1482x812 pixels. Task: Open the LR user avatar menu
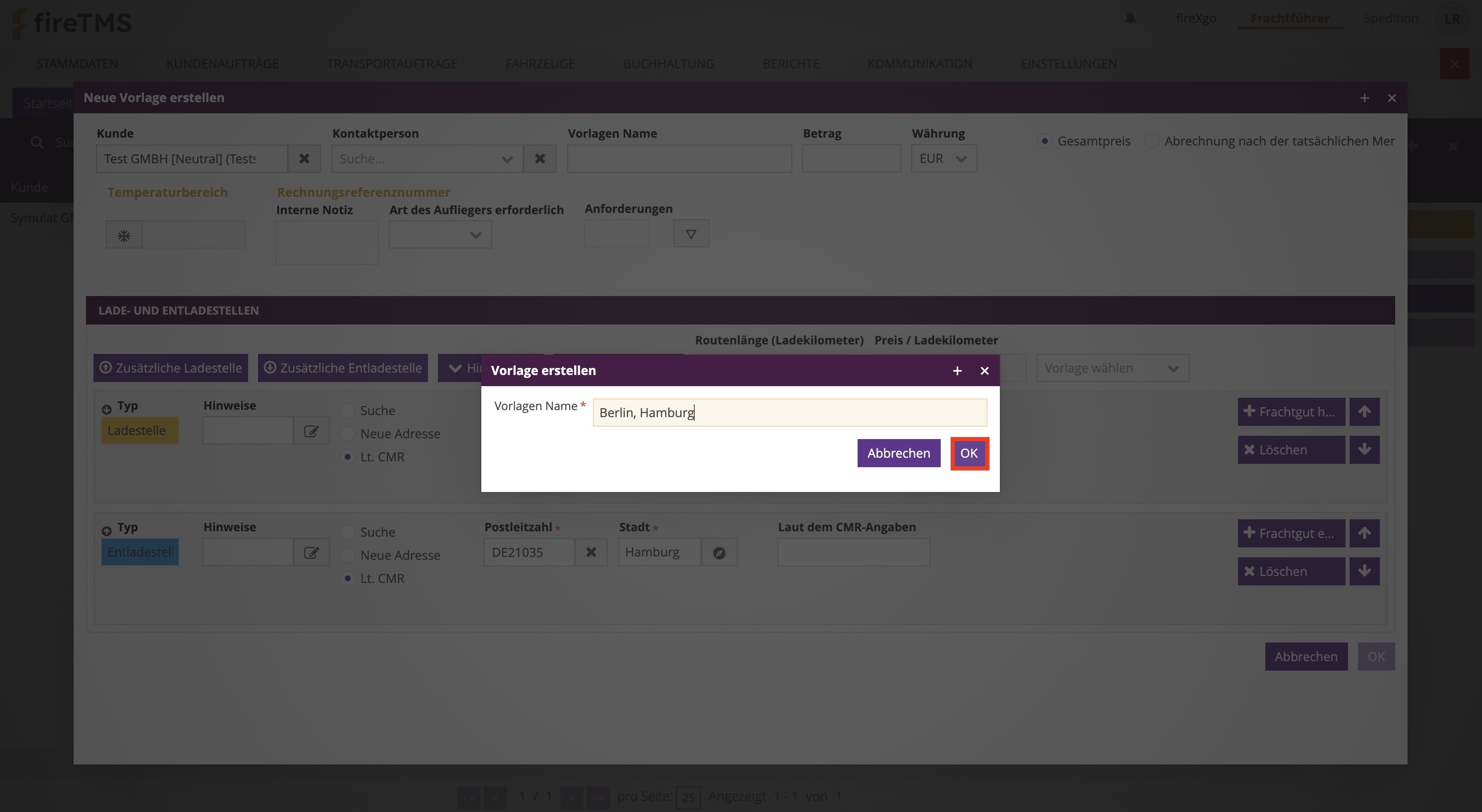click(1452, 19)
